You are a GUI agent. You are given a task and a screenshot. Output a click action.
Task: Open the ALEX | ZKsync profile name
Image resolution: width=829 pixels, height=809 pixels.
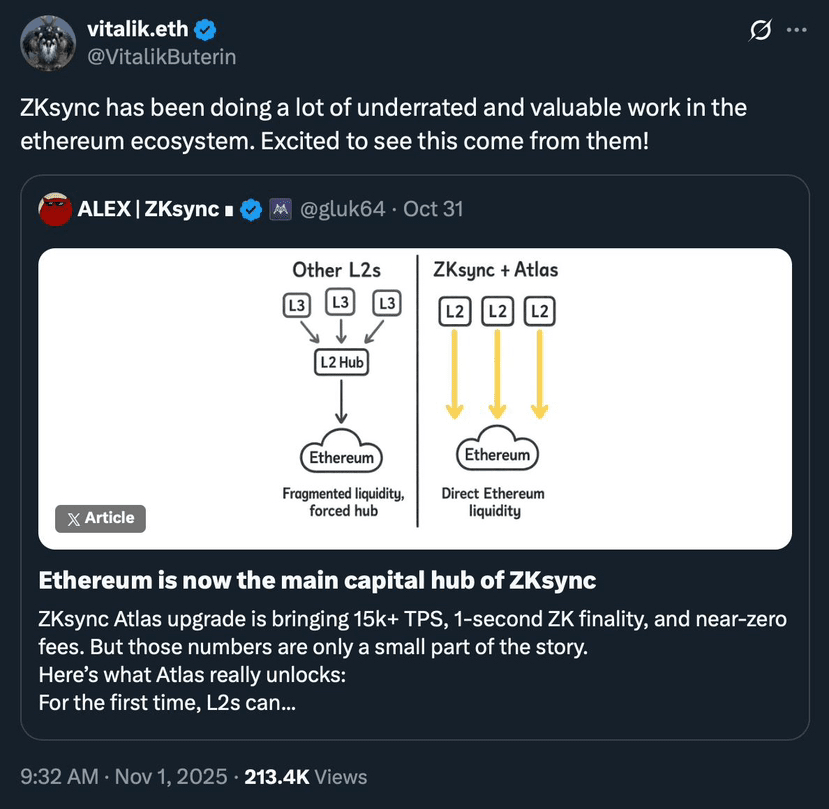(148, 210)
